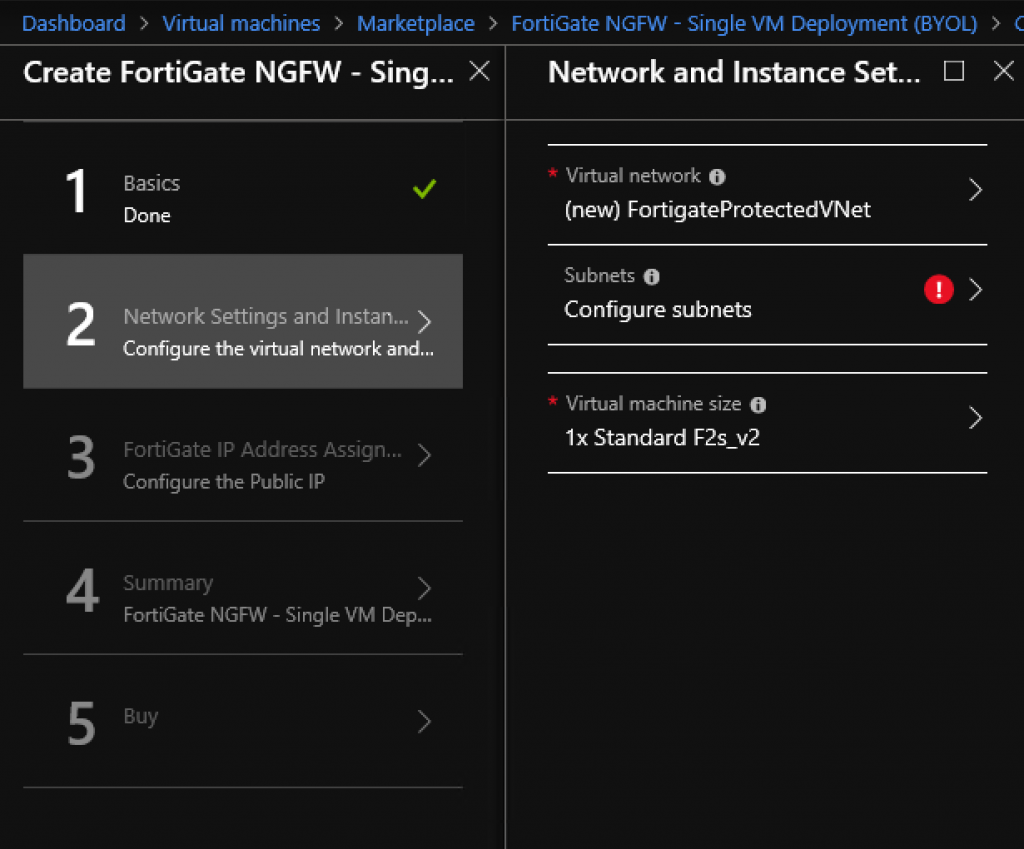Expand the Buy step chevron
The image size is (1024, 849).
(424, 721)
